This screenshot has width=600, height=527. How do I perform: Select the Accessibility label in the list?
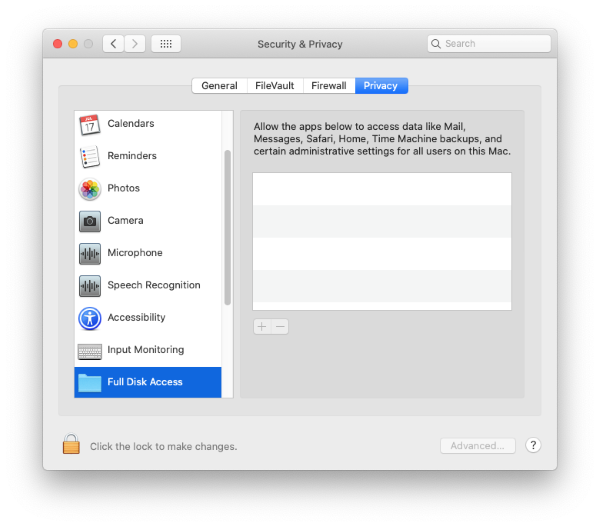point(137,317)
